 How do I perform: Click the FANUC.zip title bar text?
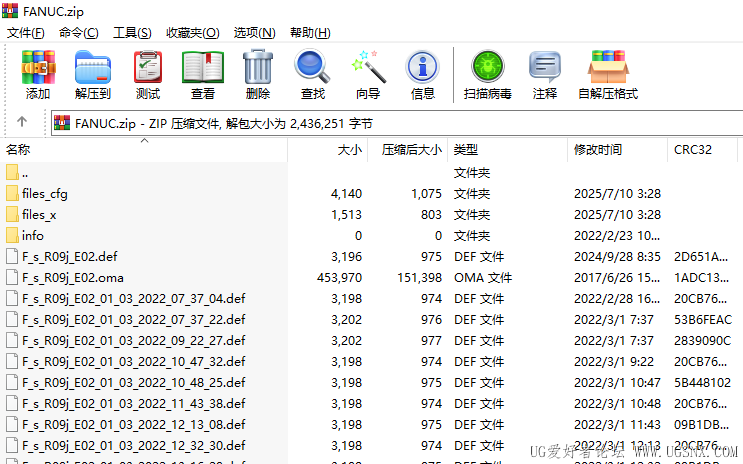(53, 11)
